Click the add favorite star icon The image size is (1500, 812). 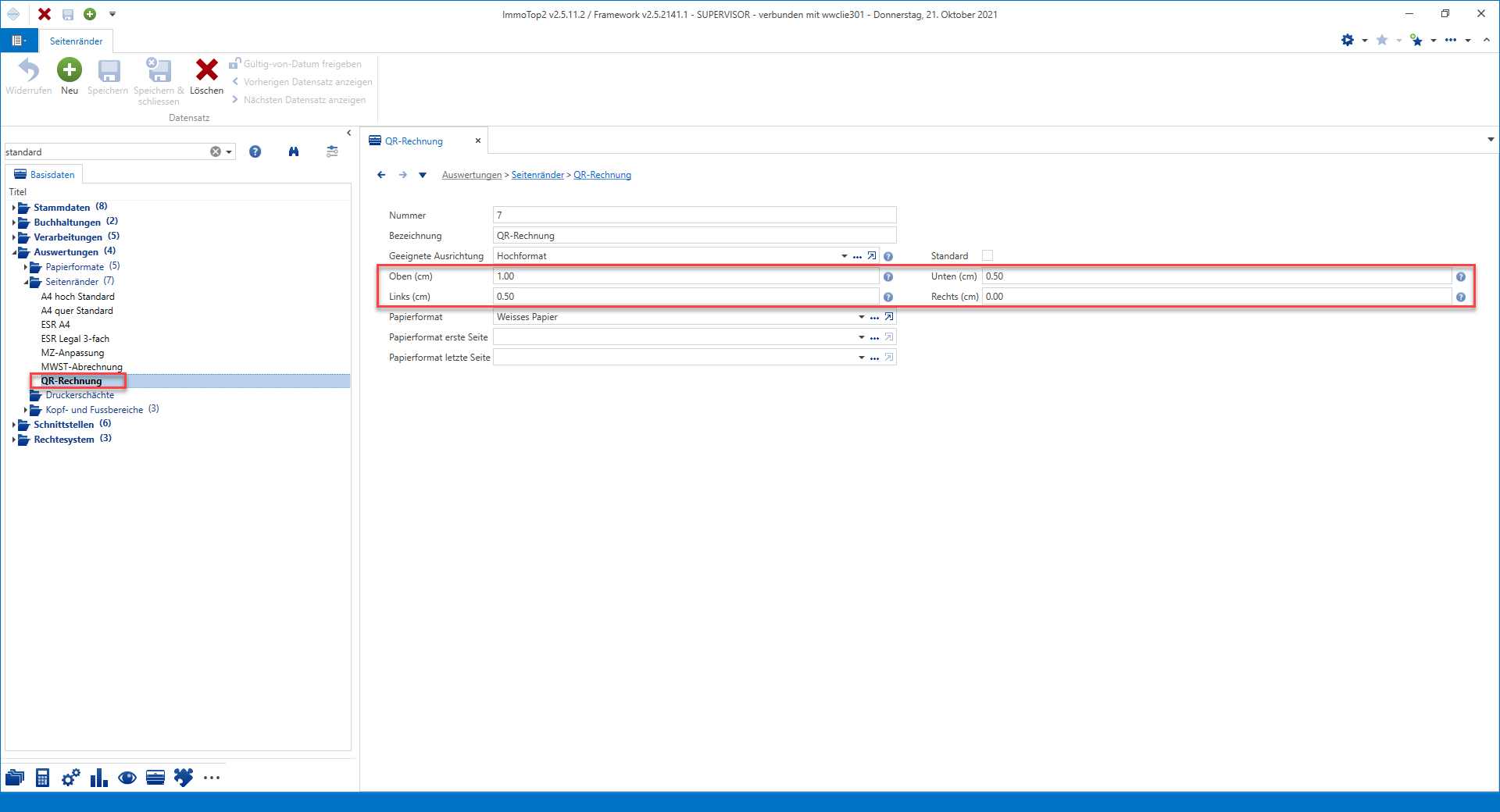[x=1416, y=40]
